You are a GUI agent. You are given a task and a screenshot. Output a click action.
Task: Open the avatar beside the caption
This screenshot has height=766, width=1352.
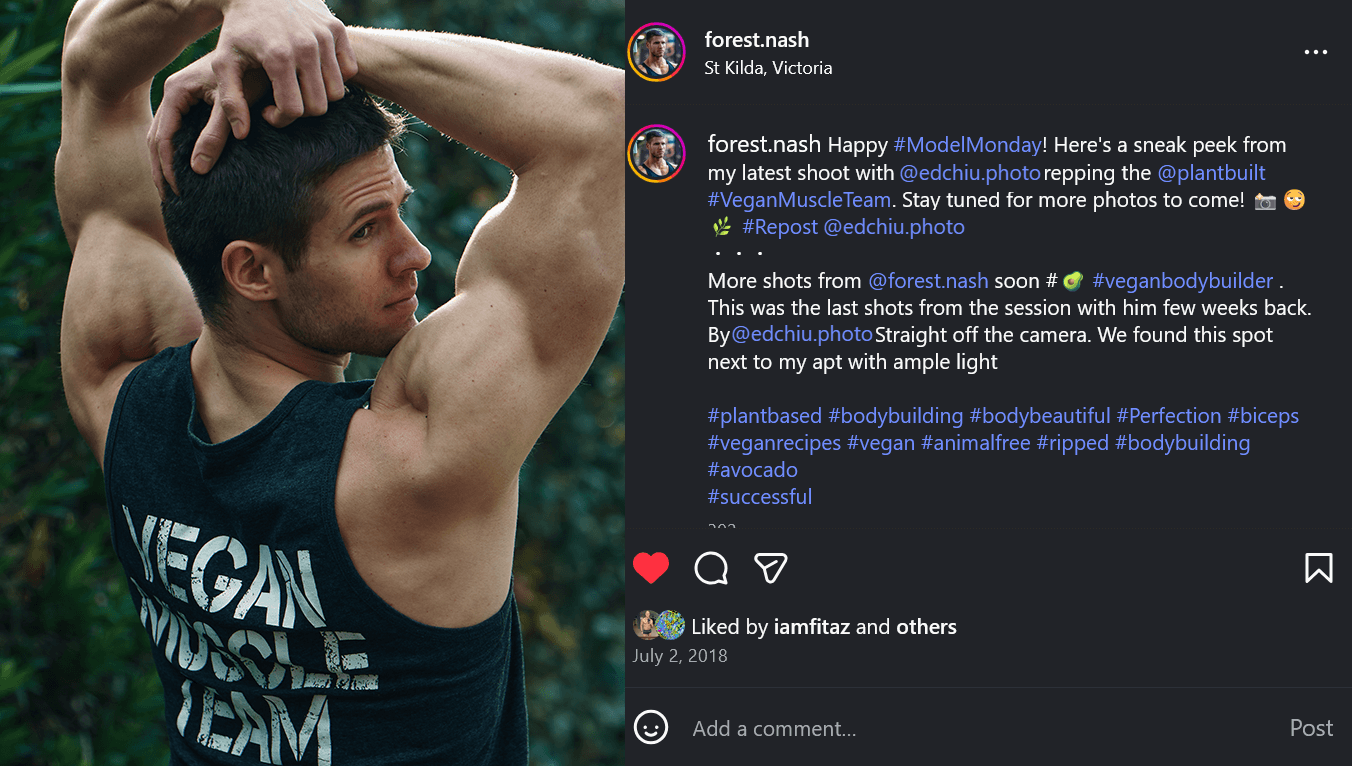pos(656,154)
